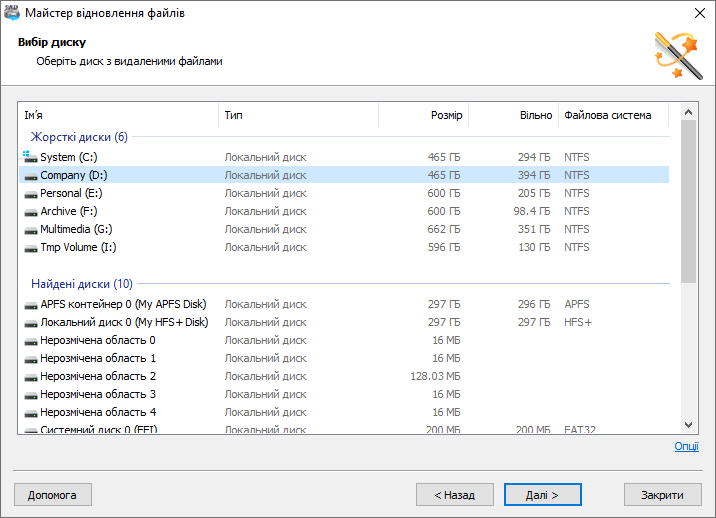Image resolution: width=716 pixels, height=518 pixels.
Task: Click the HFS+ file system cell
Action: pyautogui.click(x=578, y=322)
